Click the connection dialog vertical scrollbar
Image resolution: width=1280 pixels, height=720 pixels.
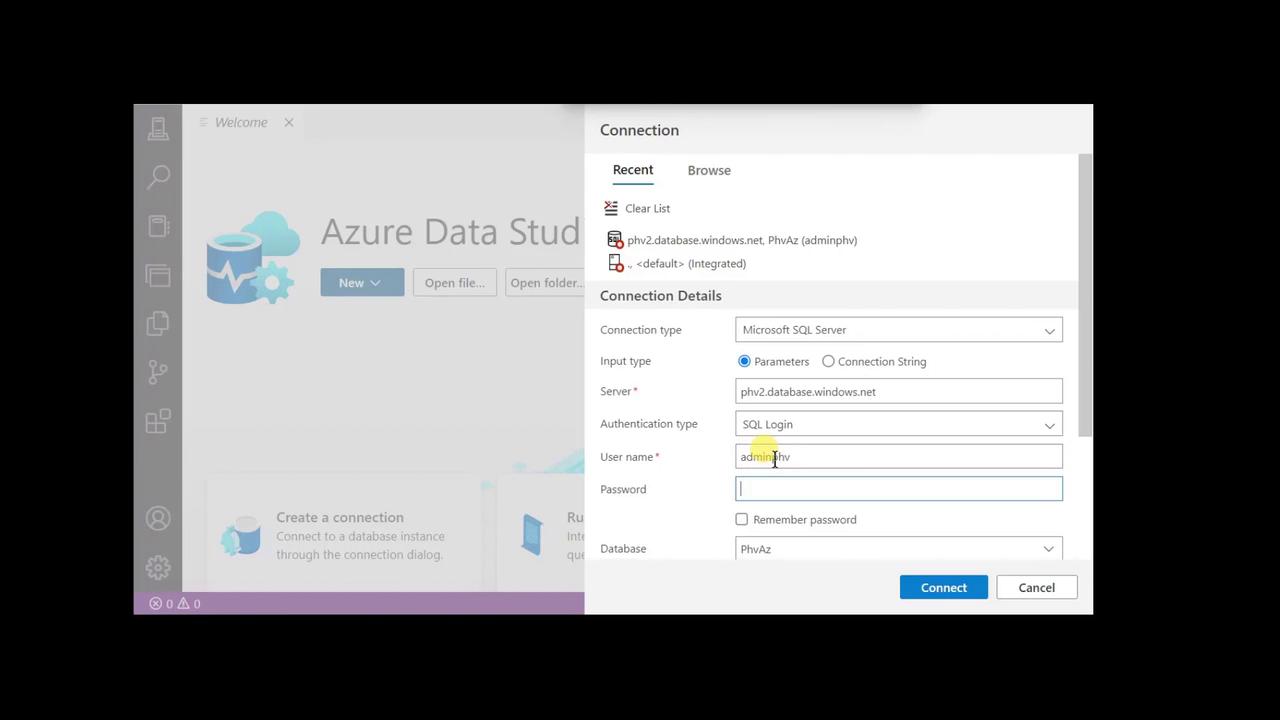(1085, 295)
